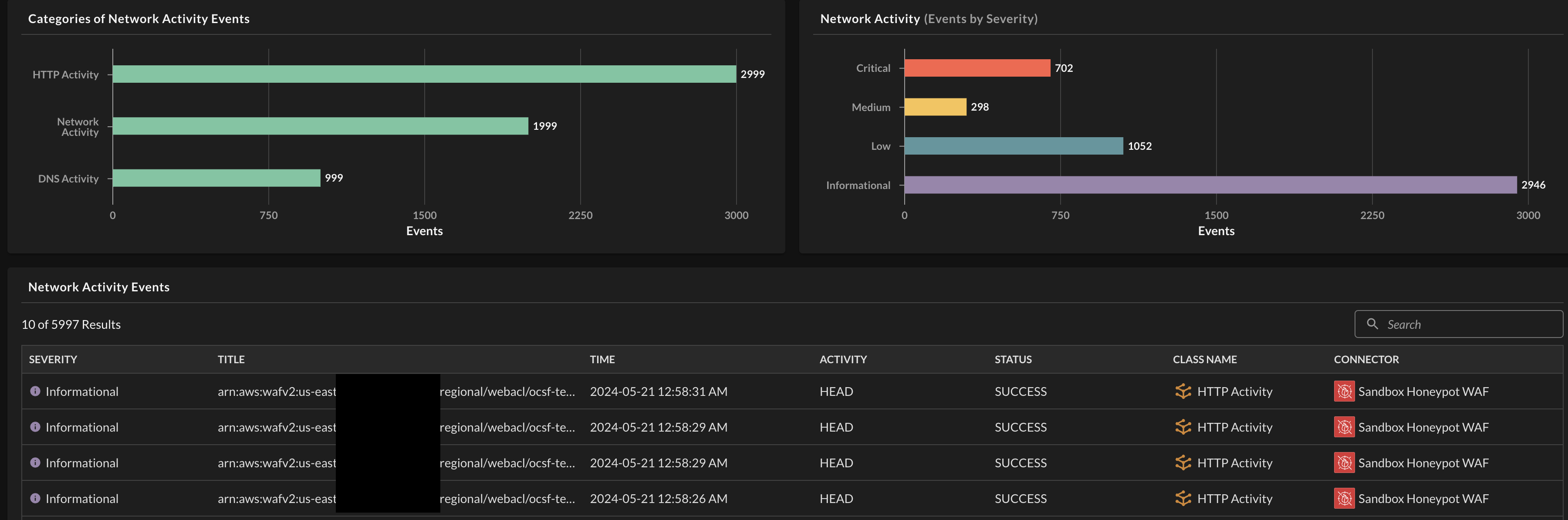Viewport: 1568px width, 520px height.
Task: Click the 'Medium' axis label in the severity chart
Action: click(x=870, y=107)
